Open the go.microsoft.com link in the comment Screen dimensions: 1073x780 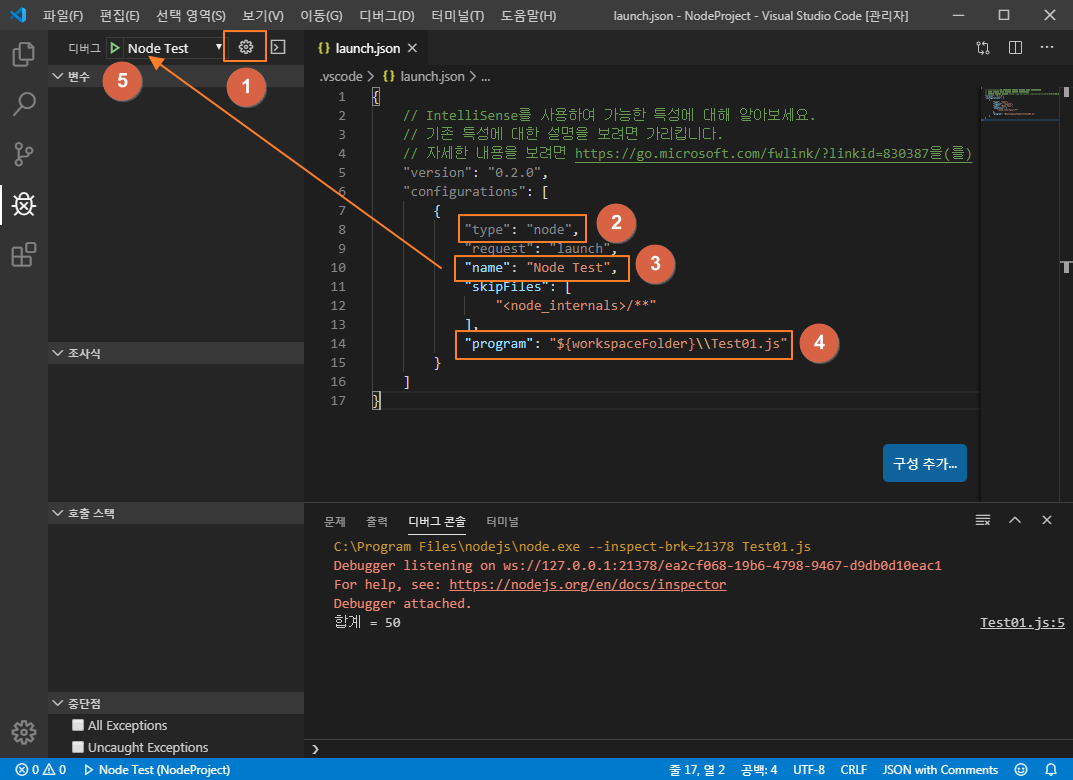[x=773, y=153]
